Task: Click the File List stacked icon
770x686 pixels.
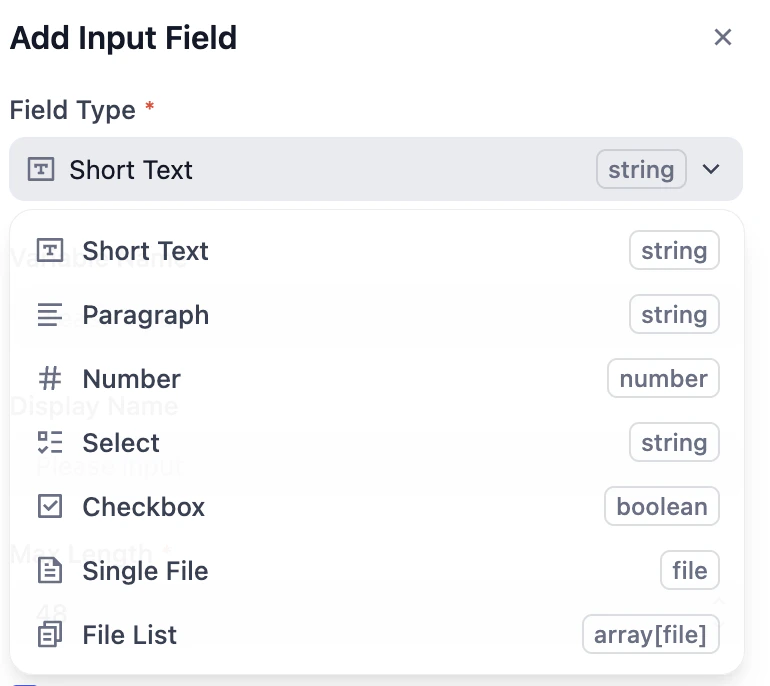Action: [49, 635]
